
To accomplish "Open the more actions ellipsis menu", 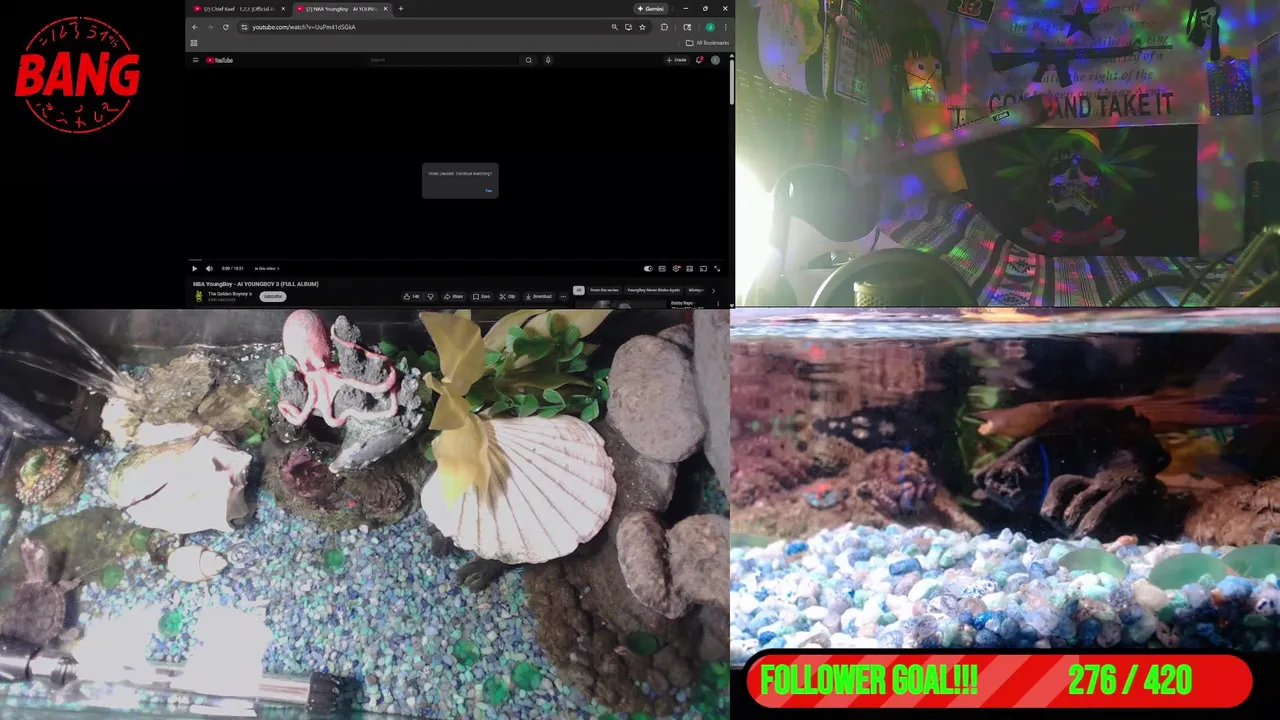I will click(563, 296).
